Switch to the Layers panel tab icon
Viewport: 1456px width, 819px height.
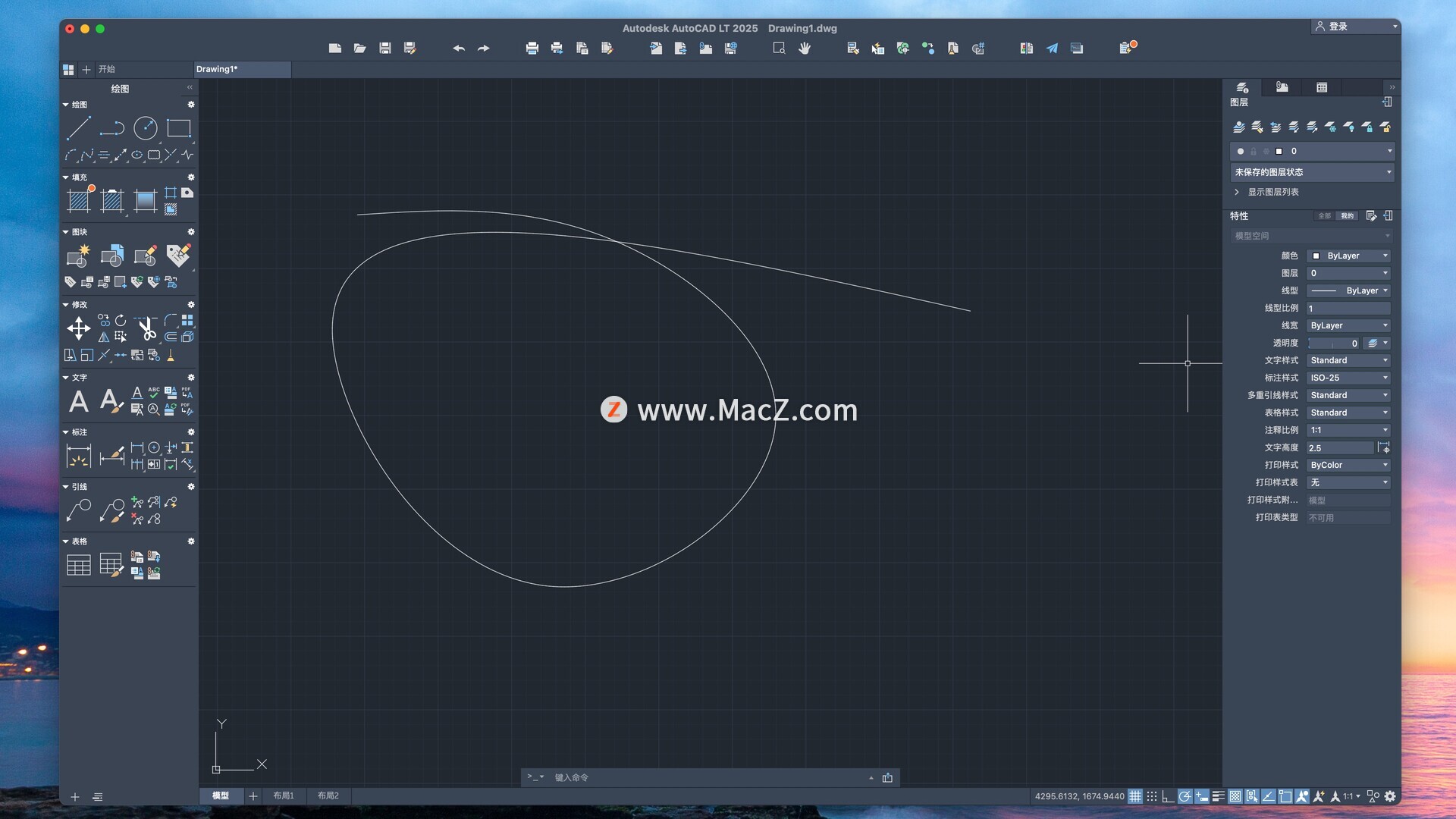point(1242,87)
